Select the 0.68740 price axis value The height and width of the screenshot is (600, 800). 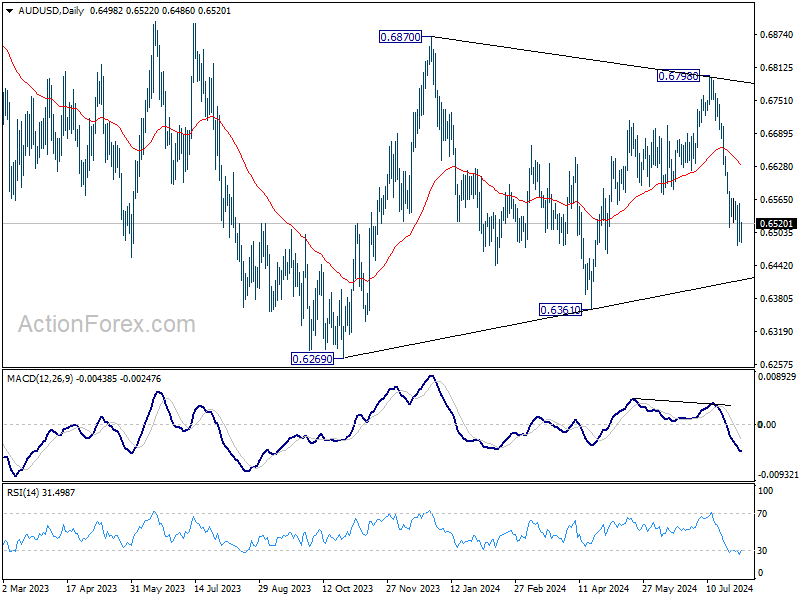pos(777,35)
